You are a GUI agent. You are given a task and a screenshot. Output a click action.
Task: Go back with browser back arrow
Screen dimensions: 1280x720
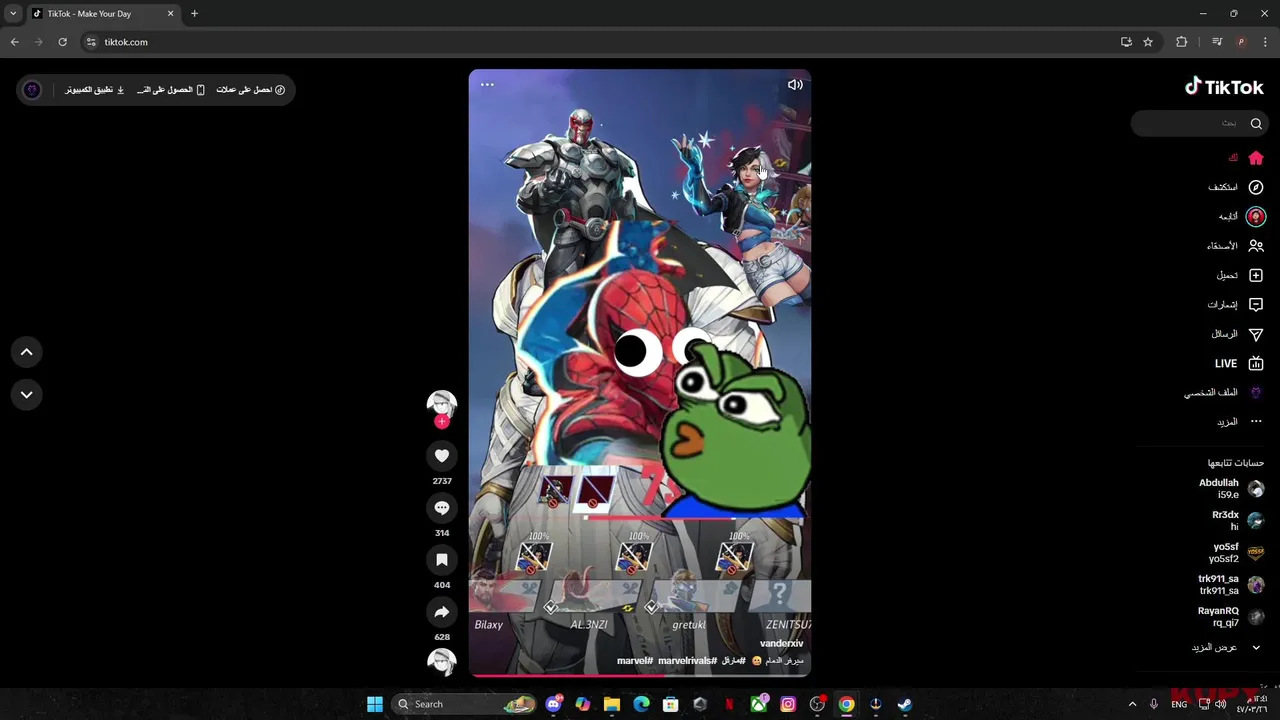coord(14,42)
